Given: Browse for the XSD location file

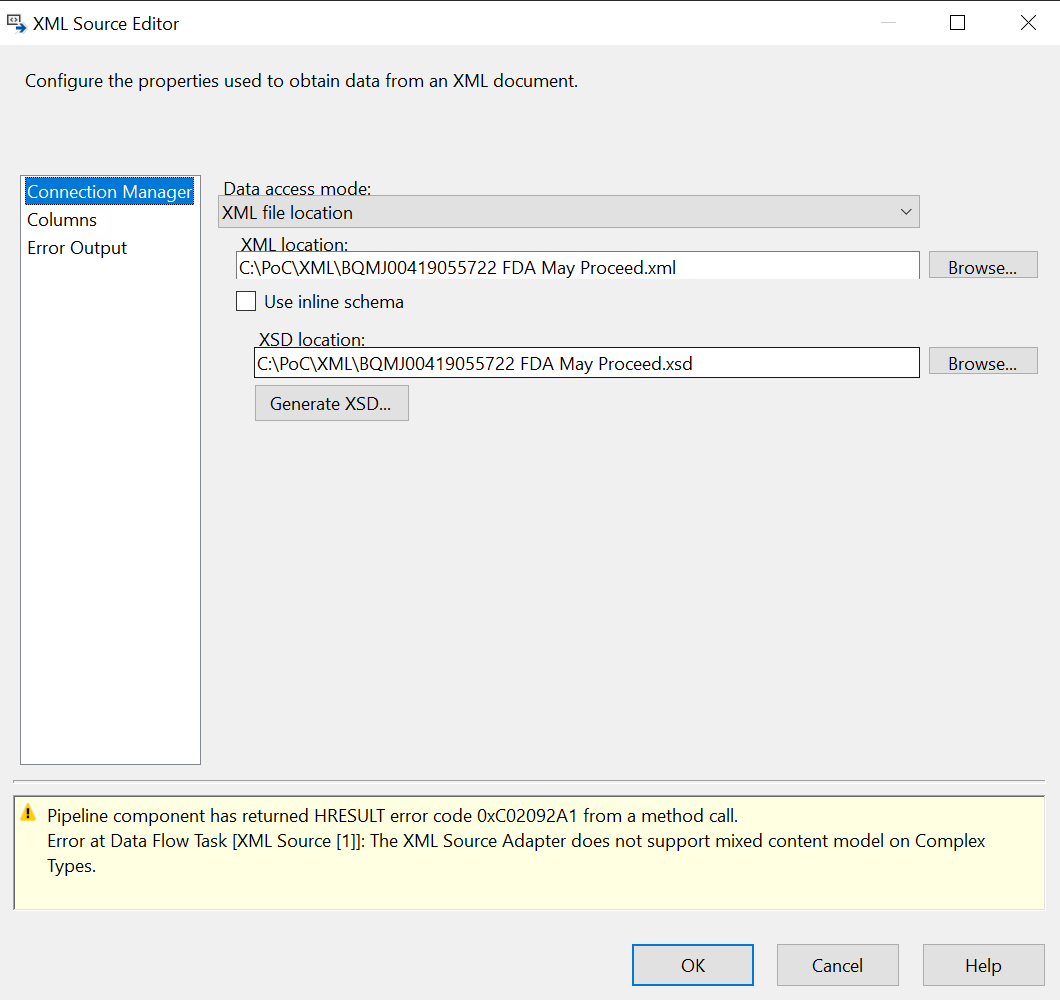Looking at the screenshot, I should point(982,364).
